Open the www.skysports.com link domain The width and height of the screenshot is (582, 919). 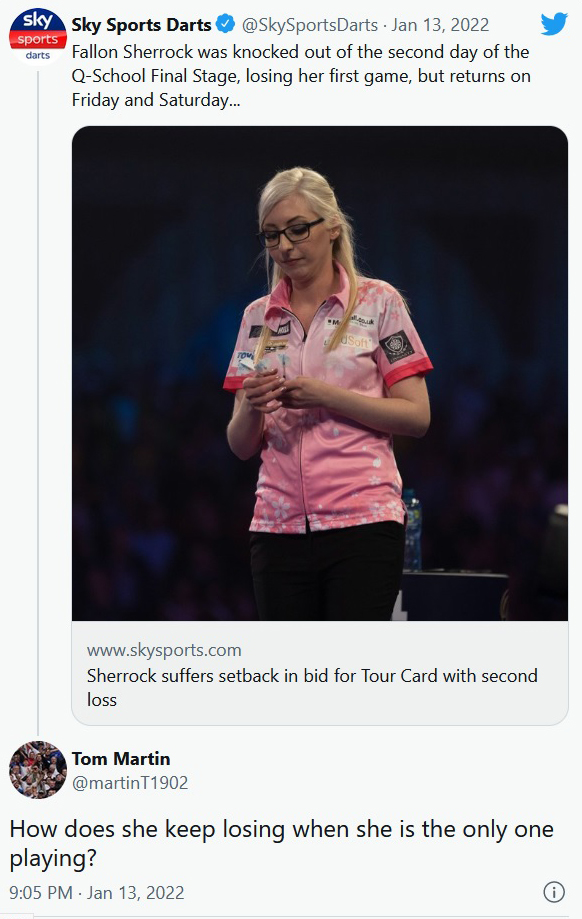(164, 650)
